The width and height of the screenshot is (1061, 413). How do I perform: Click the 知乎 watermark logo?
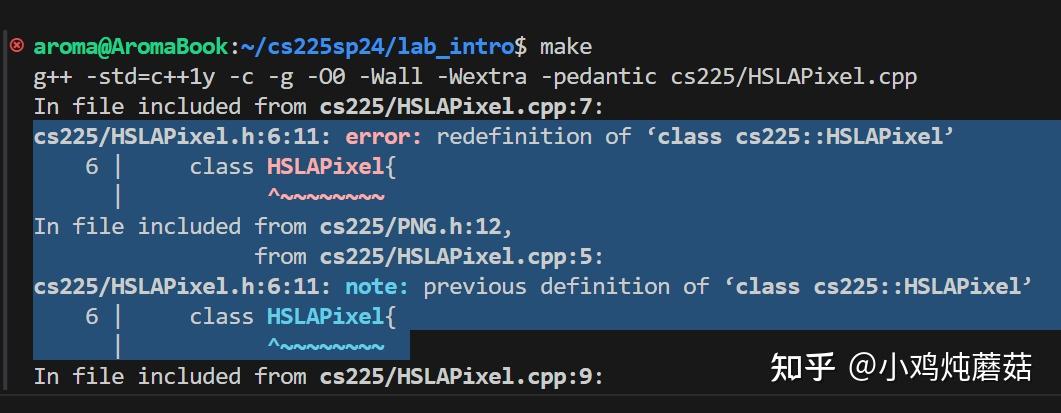click(802, 367)
